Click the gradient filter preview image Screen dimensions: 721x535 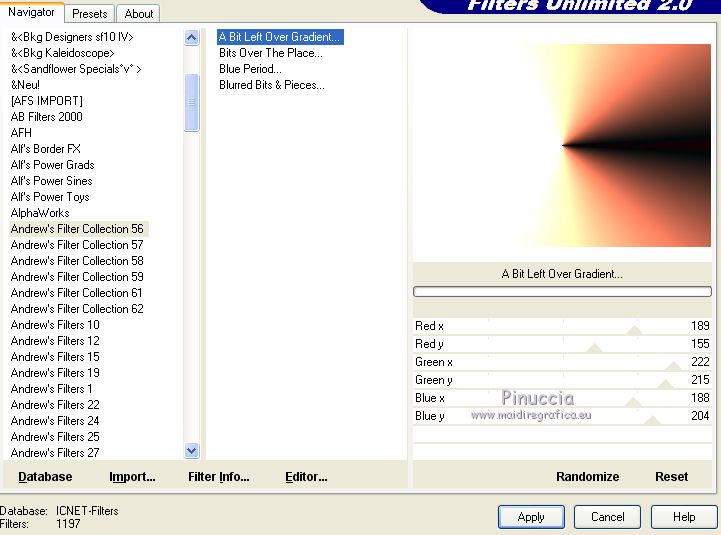(x=562, y=145)
